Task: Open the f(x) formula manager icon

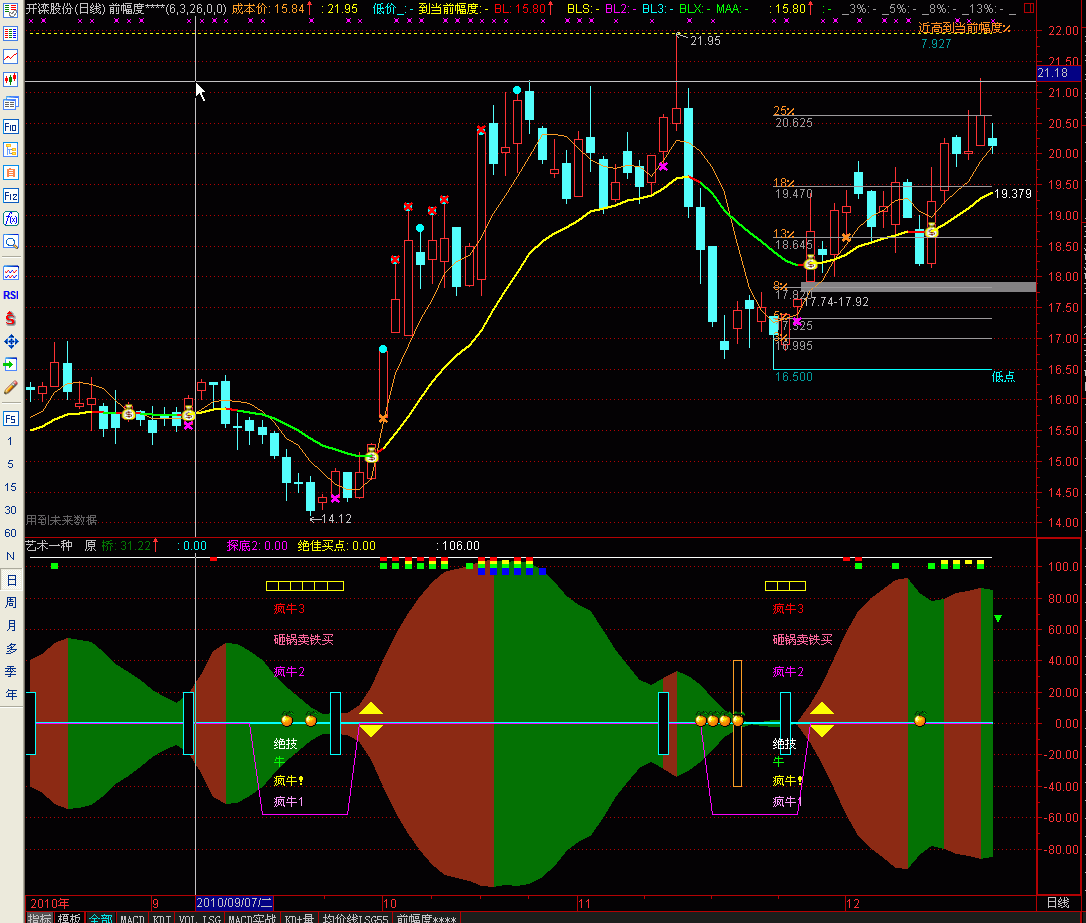Action: point(10,219)
